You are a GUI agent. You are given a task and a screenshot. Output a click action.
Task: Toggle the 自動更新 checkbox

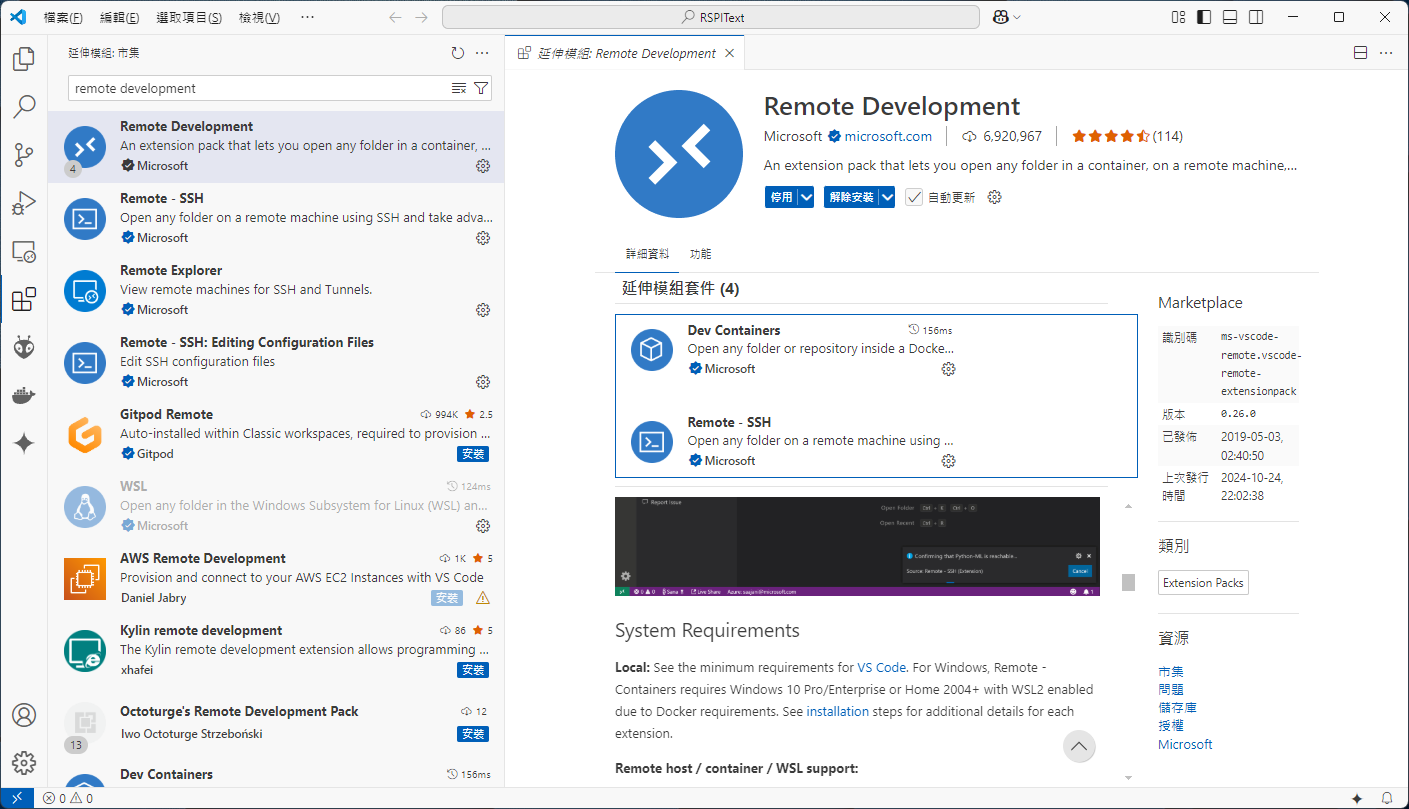(914, 198)
